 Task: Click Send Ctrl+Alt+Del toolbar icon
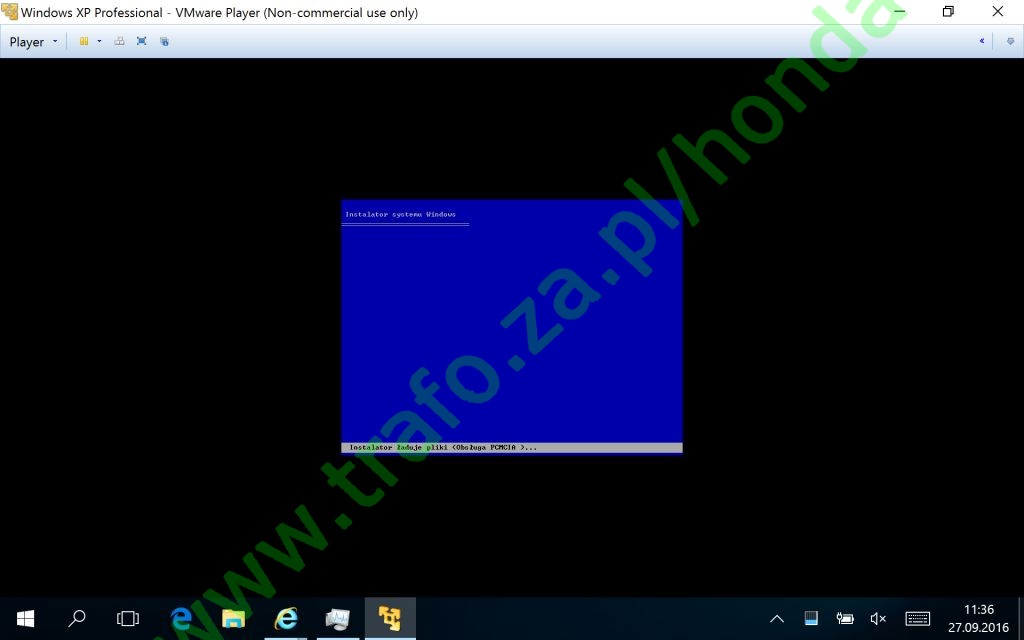click(119, 42)
